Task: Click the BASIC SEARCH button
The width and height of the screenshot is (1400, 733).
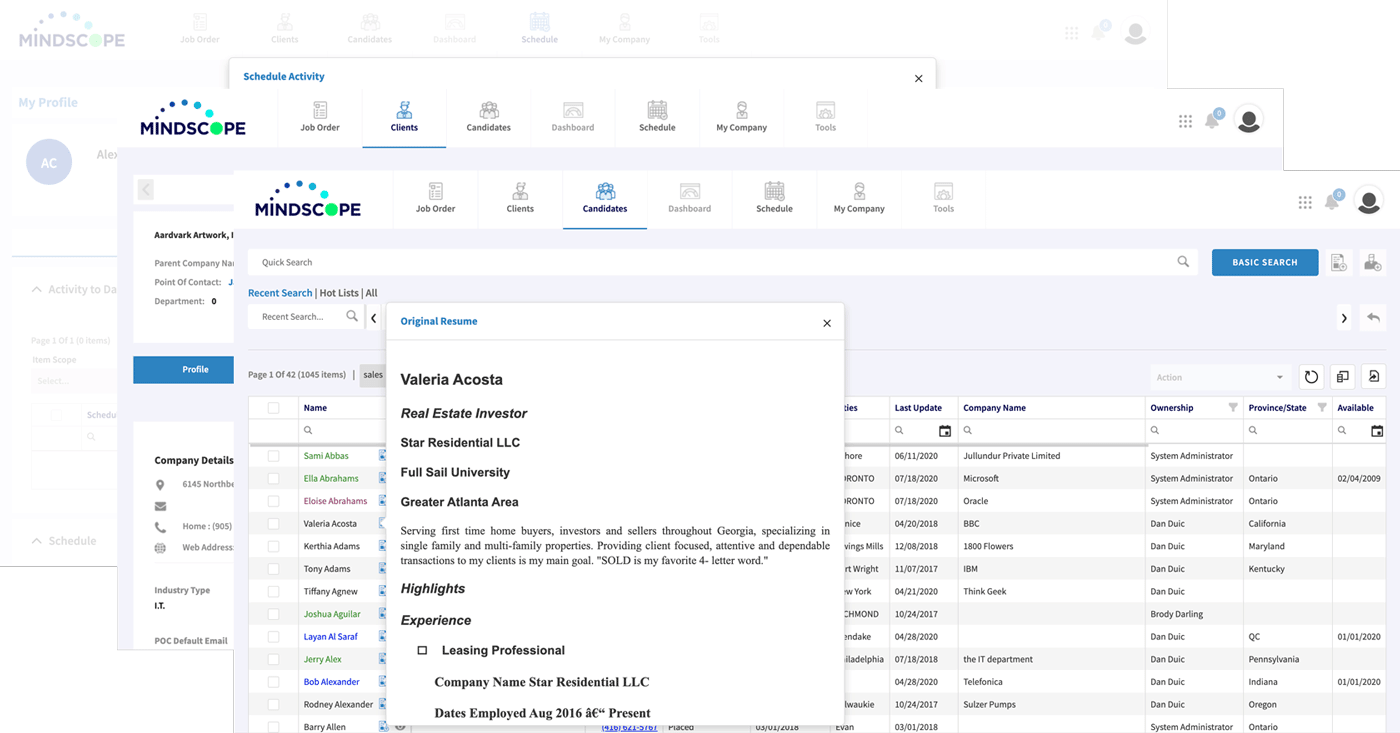Action: tap(1264, 262)
